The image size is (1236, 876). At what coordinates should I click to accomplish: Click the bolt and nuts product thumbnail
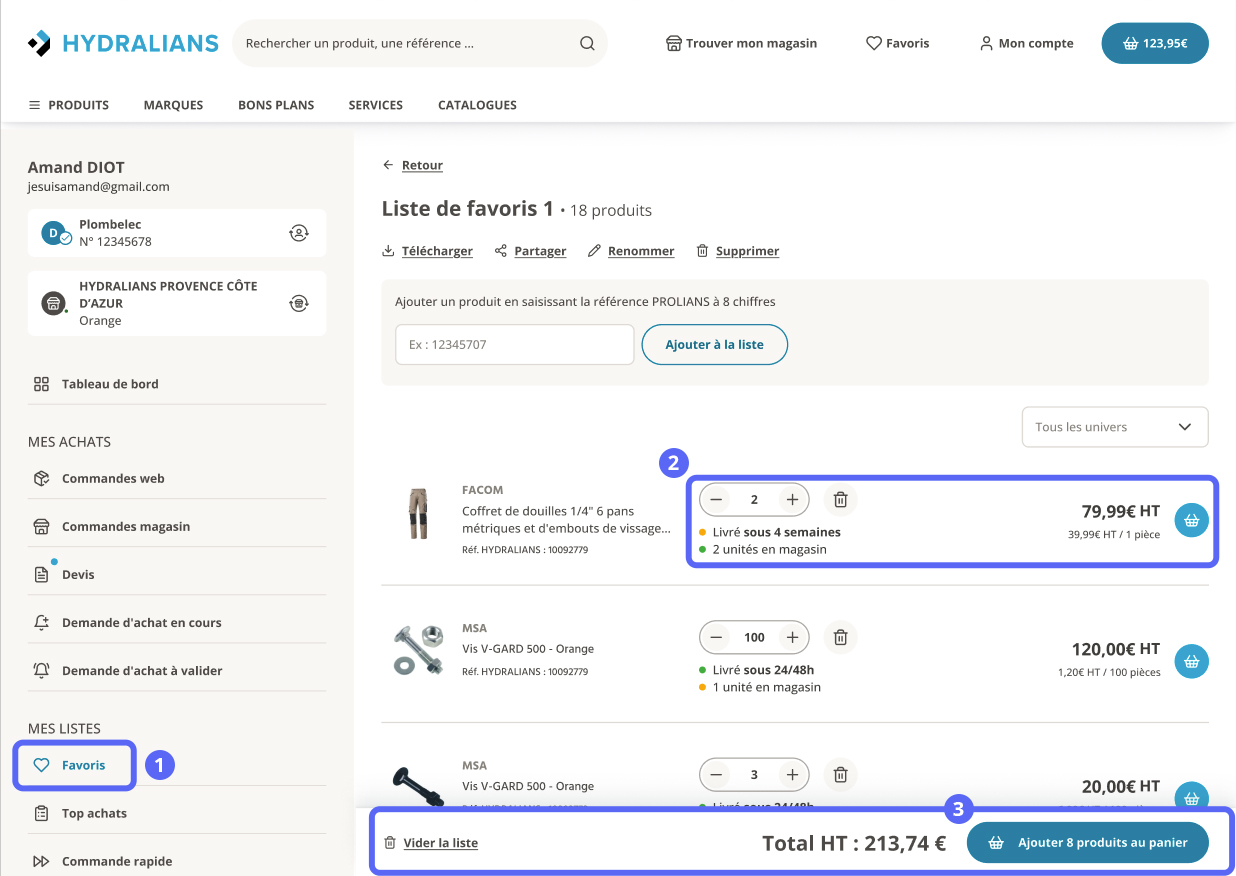pyautogui.click(x=418, y=651)
